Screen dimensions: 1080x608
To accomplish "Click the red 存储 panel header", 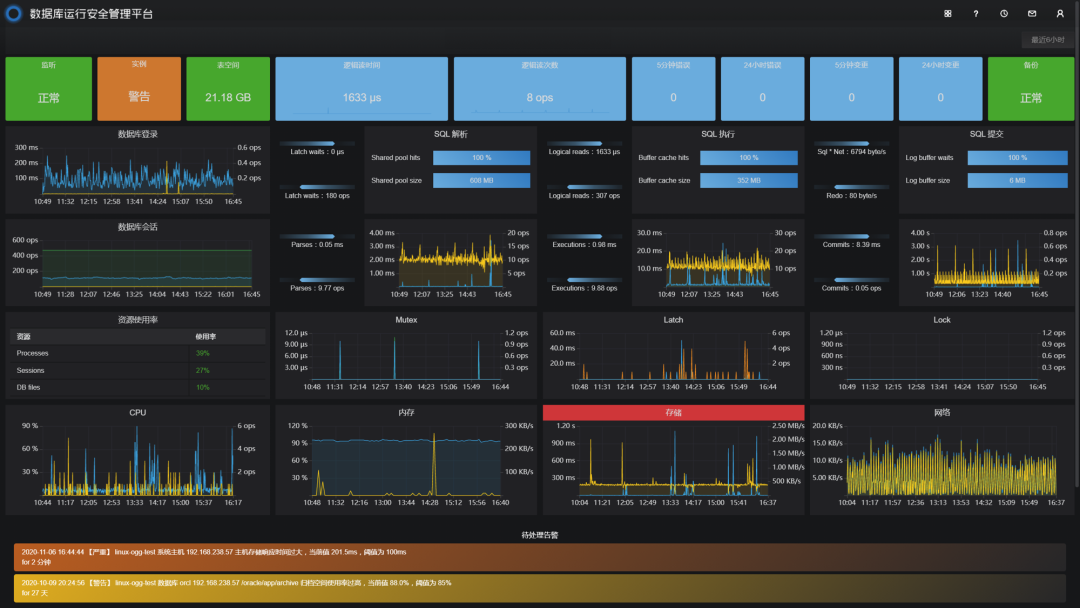I will tap(674, 412).
